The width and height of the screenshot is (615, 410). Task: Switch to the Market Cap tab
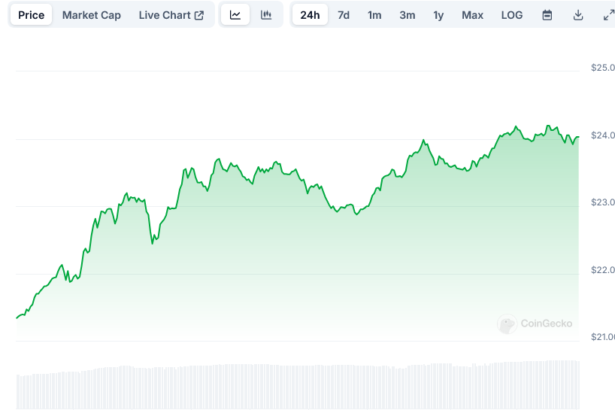(91, 15)
